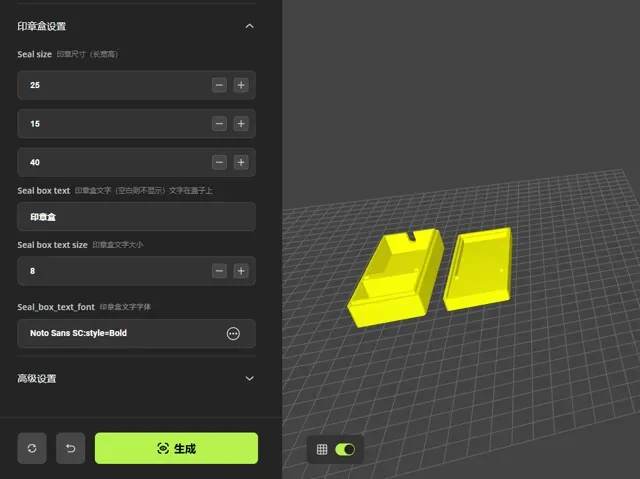The height and width of the screenshot is (479, 640).
Task: Click the seal size field showing 25
Action: tap(136, 85)
